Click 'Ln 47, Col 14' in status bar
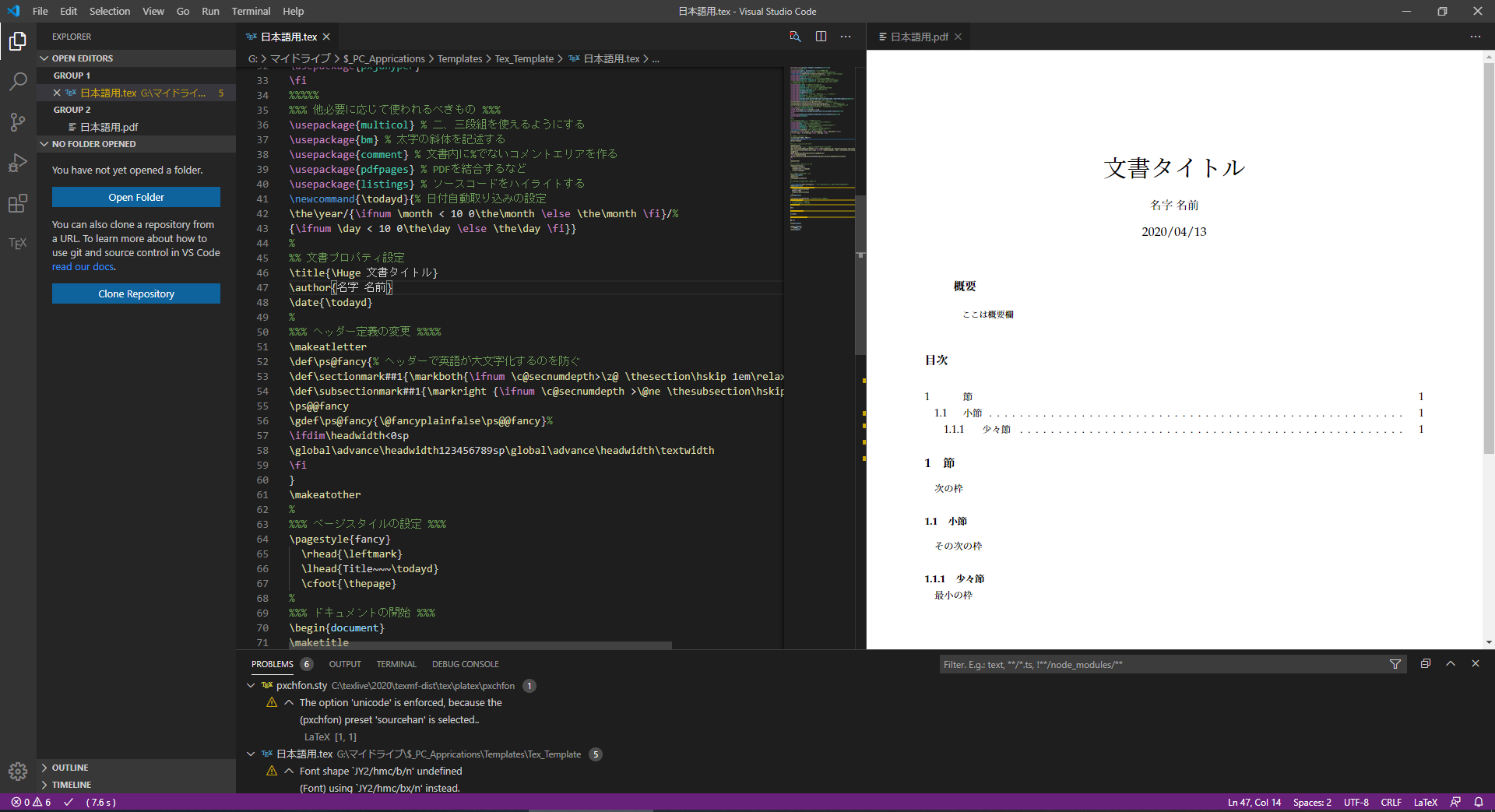 1254,802
